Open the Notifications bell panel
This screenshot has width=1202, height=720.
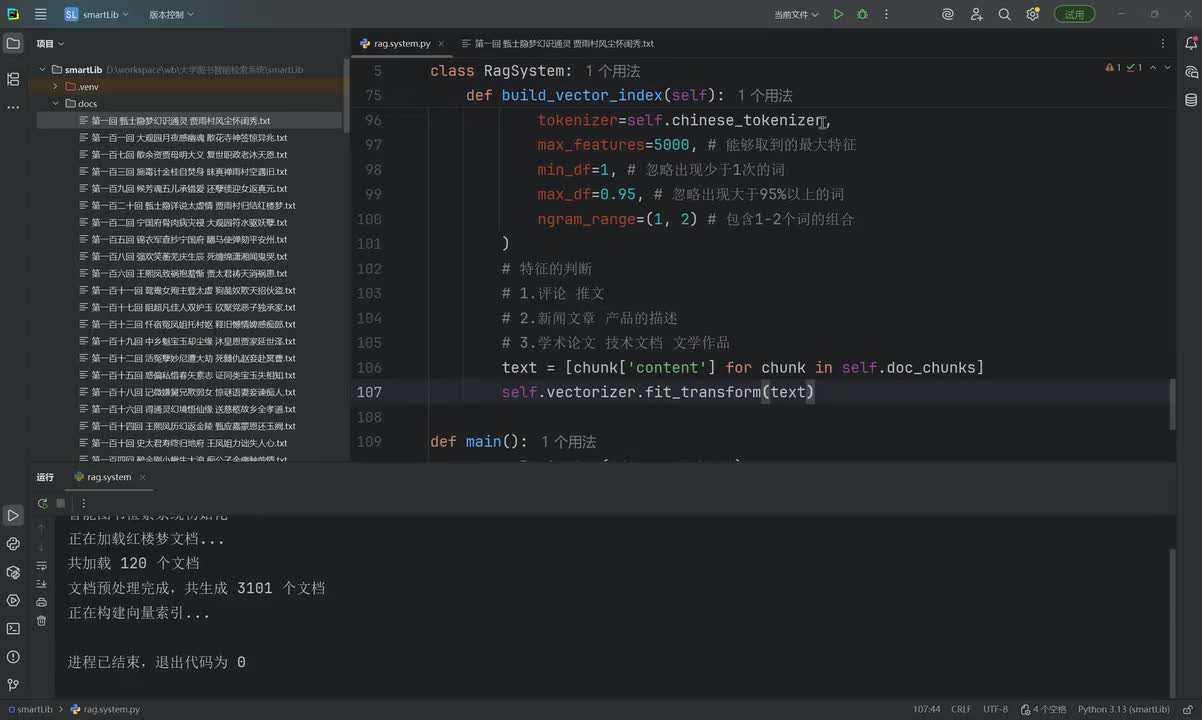pyautogui.click(x=1190, y=44)
